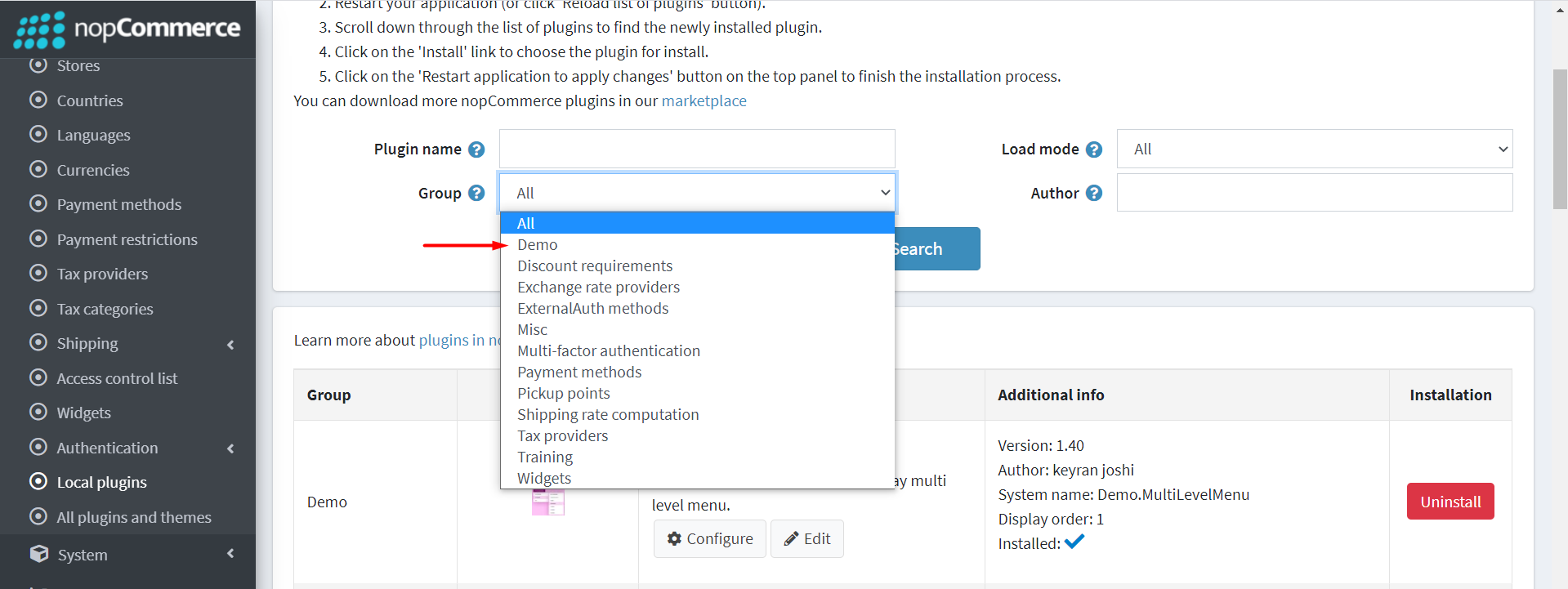Select All plugins and themes menu entry
This screenshot has width=1568, height=589.
(135, 516)
